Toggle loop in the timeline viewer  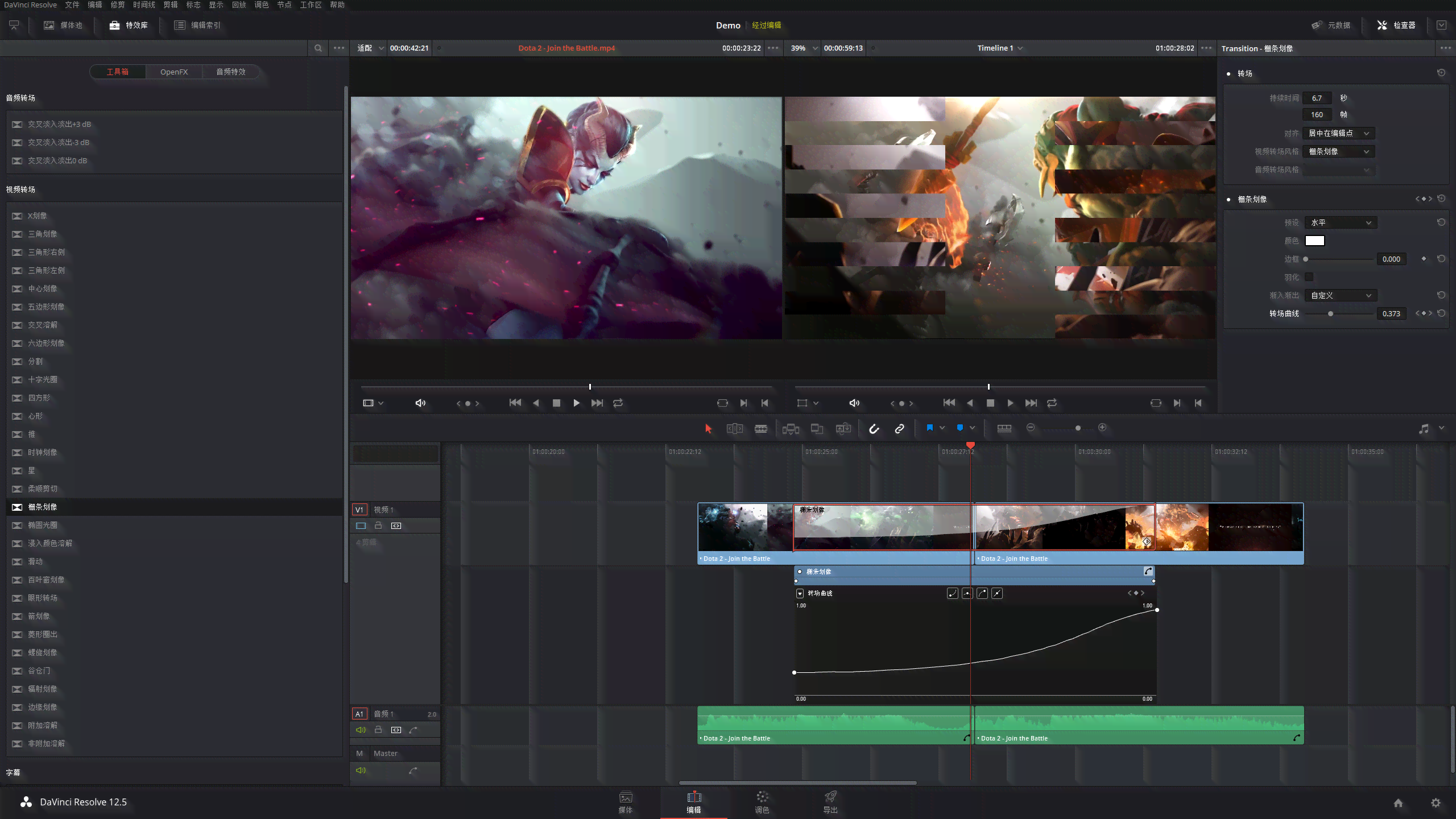[x=1052, y=403]
